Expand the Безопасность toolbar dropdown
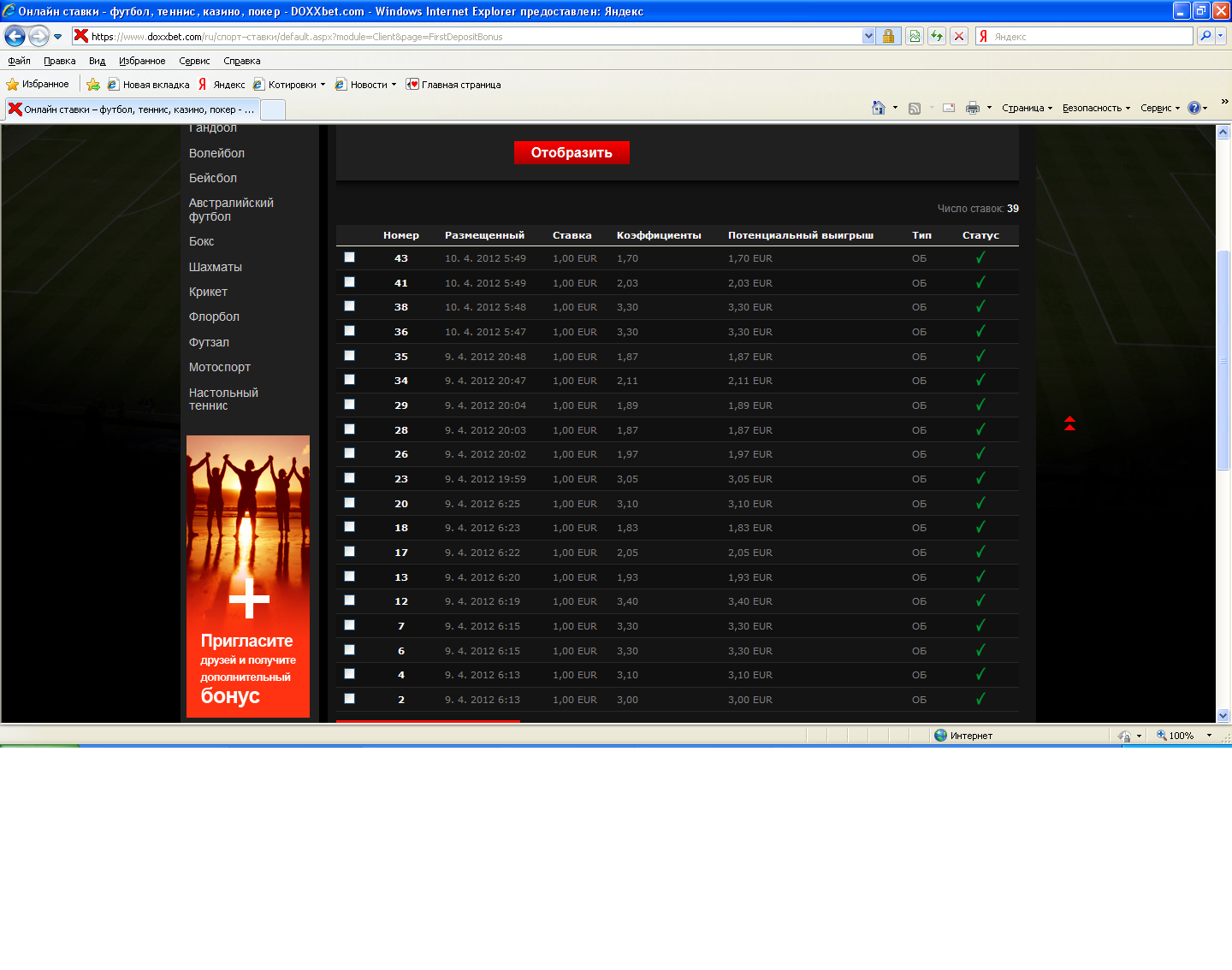The height and width of the screenshot is (970, 1232). tap(1096, 108)
